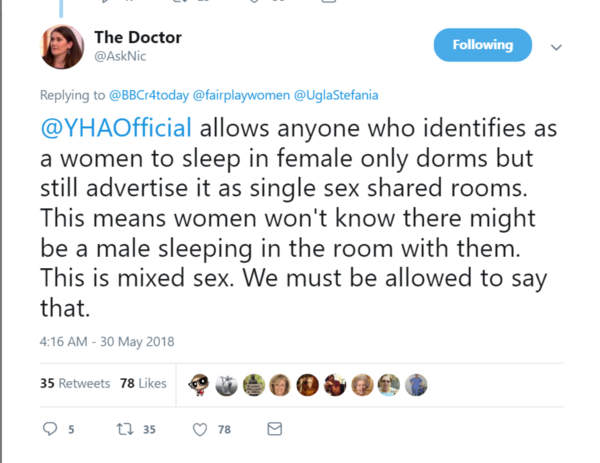Toggle the Following button
600x463 pixels.
click(x=482, y=45)
